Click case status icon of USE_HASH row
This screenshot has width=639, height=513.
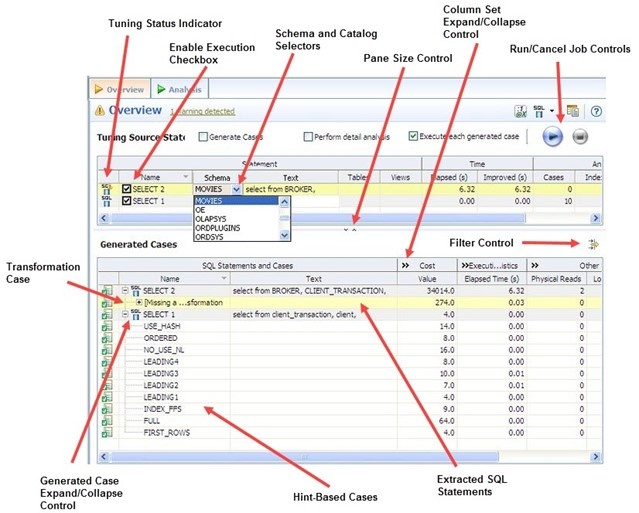(107, 326)
